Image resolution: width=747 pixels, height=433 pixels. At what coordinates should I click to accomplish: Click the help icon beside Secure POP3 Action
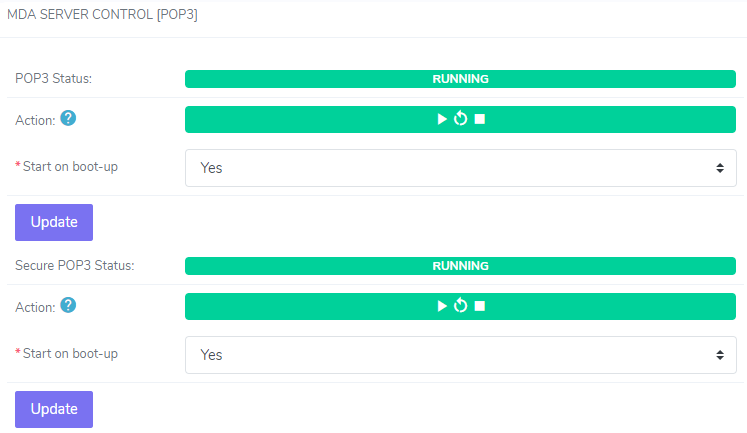(68, 305)
